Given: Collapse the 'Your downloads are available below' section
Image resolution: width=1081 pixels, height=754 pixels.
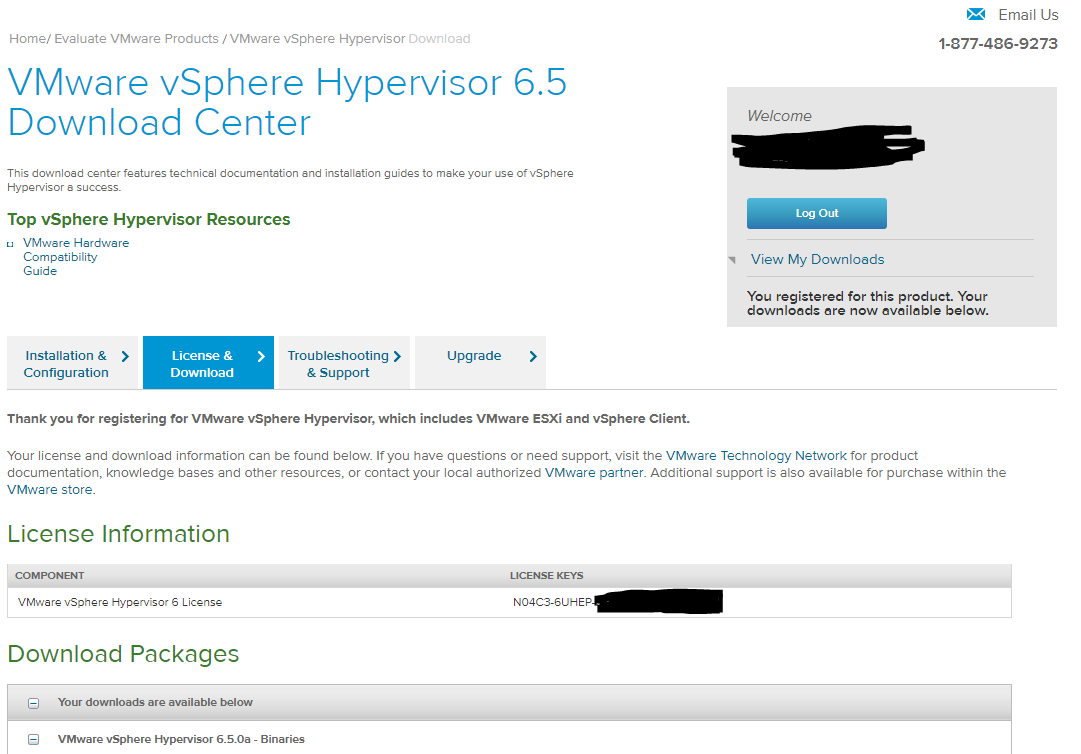Looking at the screenshot, I should 33,703.
